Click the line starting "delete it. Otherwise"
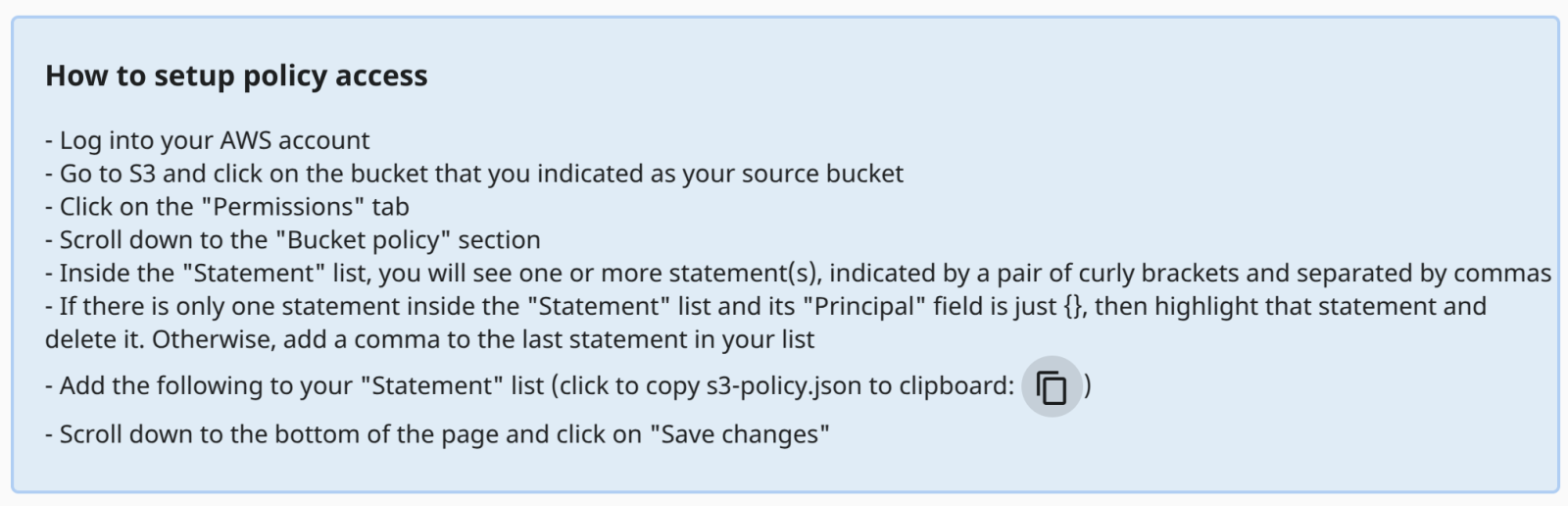This screenshot has height=506, width=1568. 429,339
